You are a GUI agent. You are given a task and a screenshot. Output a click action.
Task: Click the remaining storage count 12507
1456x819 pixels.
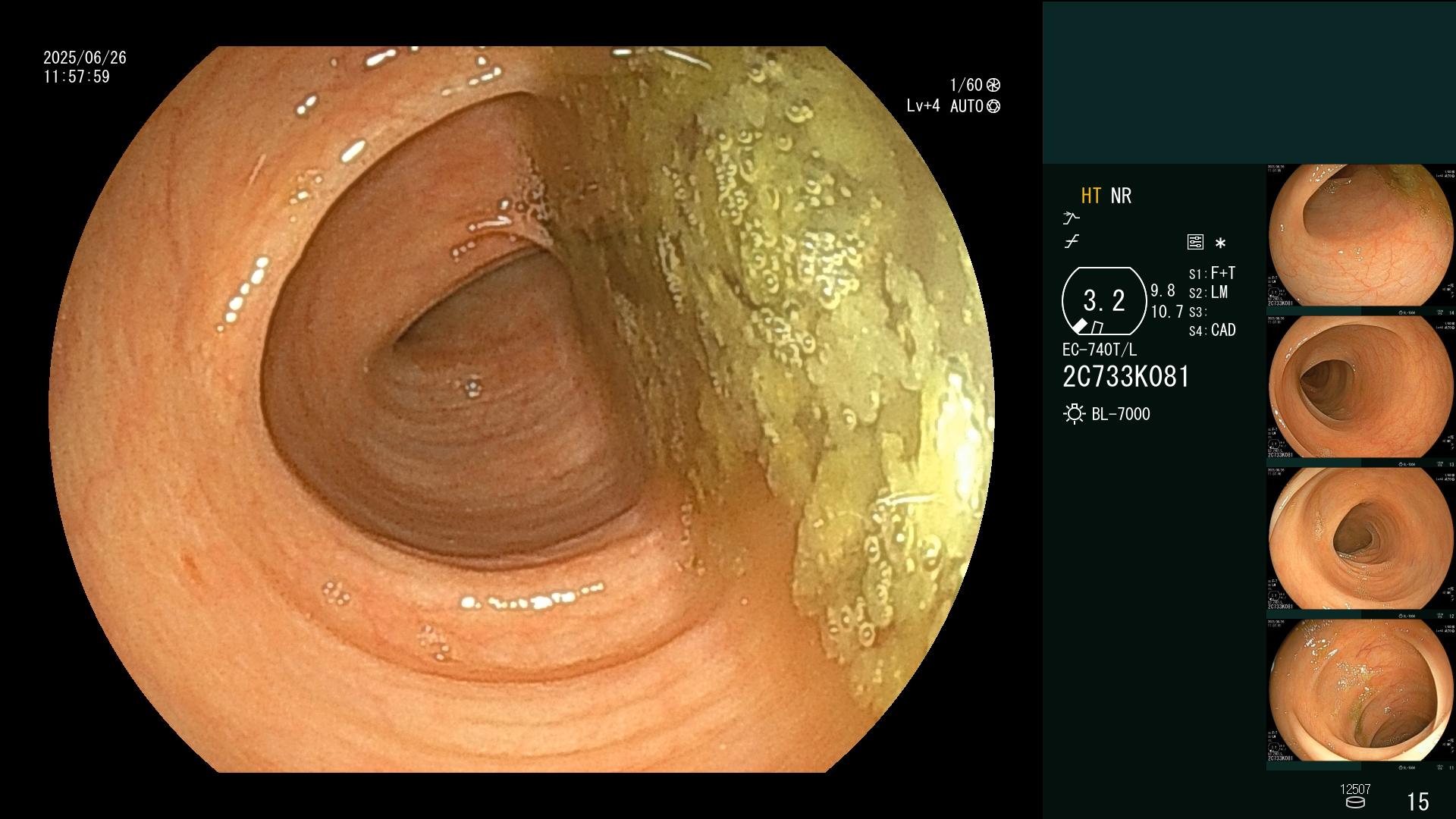coord(1355,789)
